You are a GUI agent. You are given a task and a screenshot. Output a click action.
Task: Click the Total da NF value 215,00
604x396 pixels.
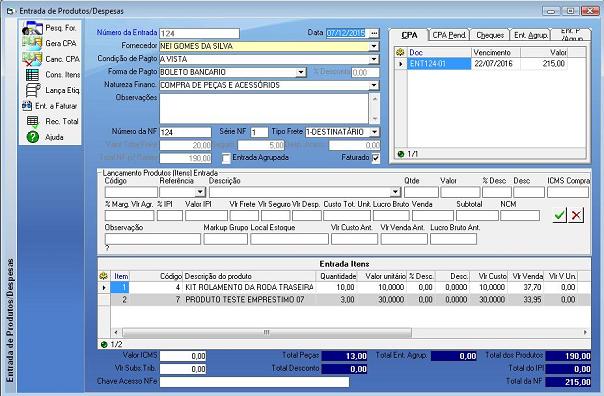[568, 382]
